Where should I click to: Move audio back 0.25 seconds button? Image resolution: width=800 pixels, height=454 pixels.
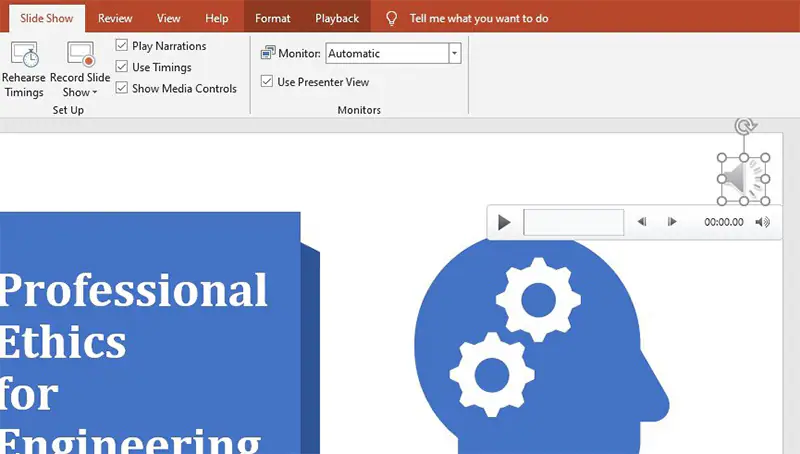point(642,221)
